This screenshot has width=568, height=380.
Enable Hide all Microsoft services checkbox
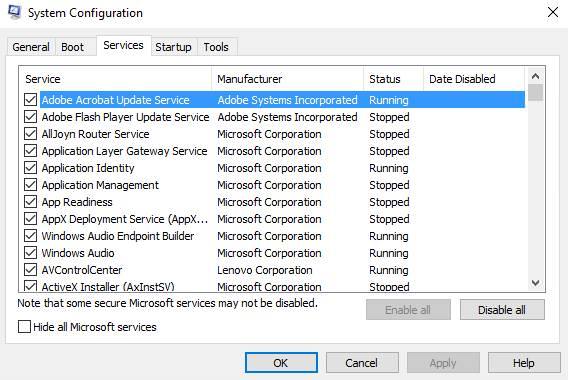point(24,327)
